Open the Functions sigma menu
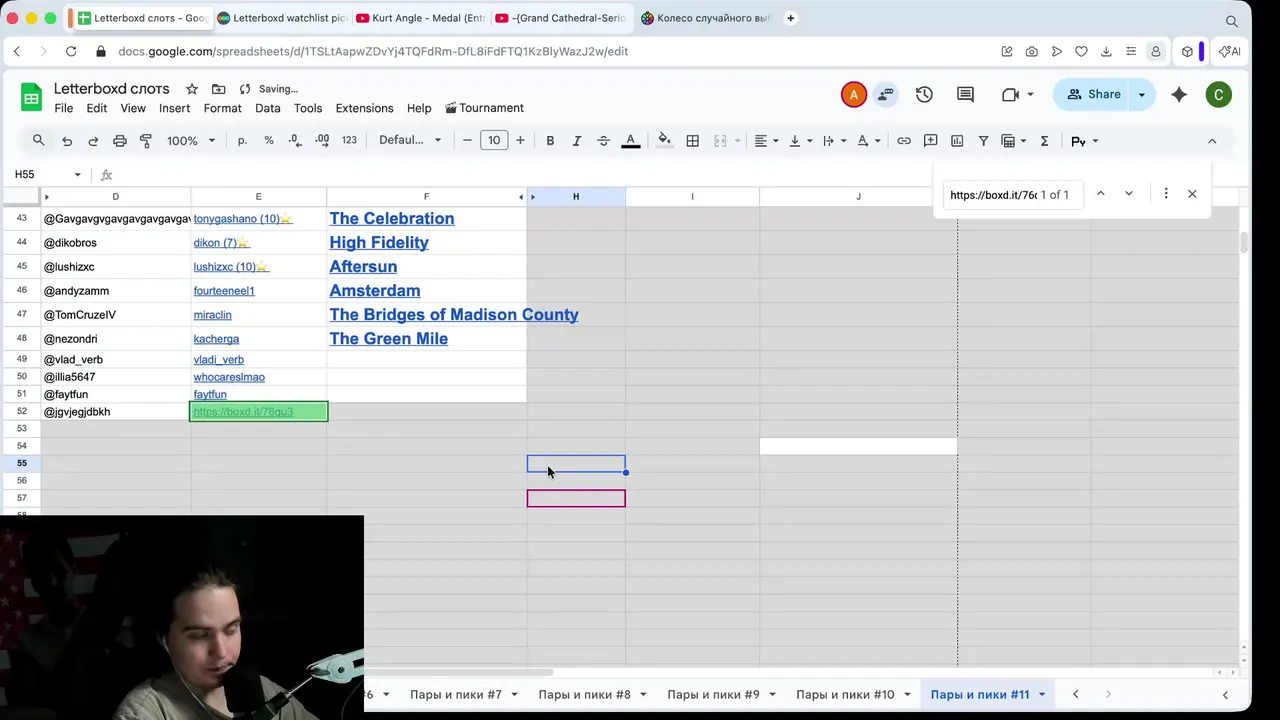Screen dimensions: 1280x720 (1044, 141)
